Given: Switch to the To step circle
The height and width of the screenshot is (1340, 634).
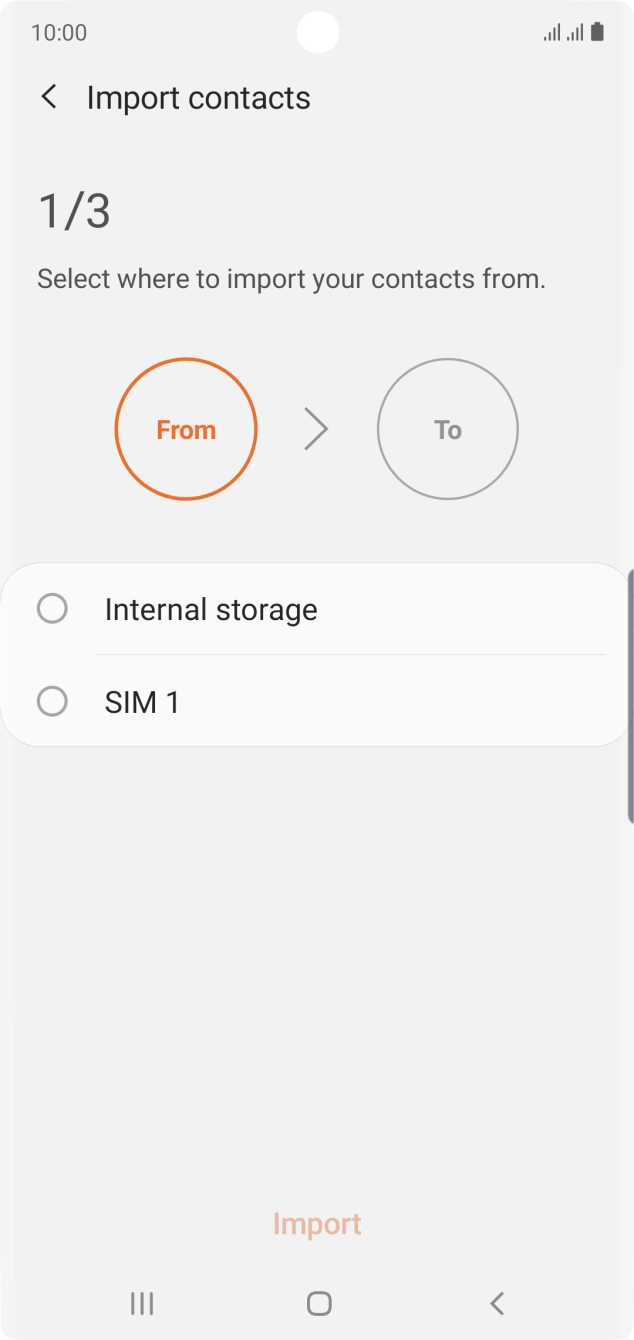Looking at the screenshot, I should click(x=447, y=430).
